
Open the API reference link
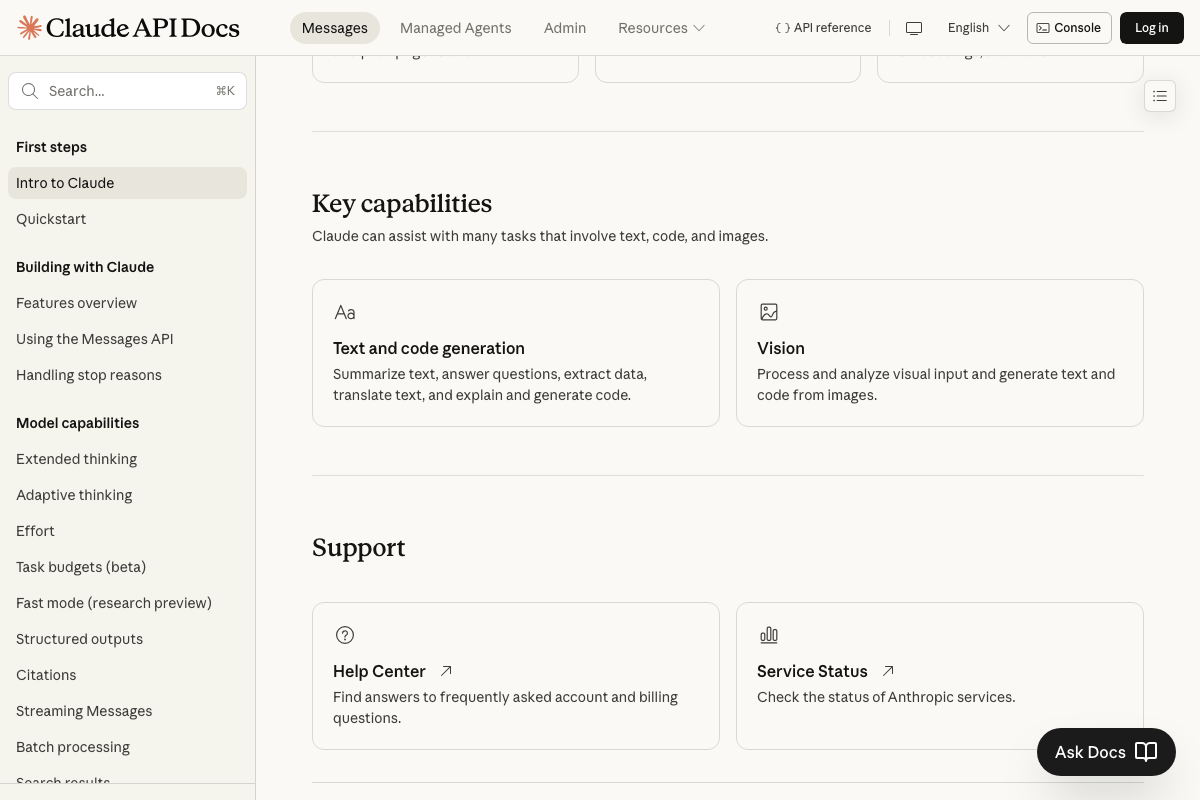coord(823,28)
